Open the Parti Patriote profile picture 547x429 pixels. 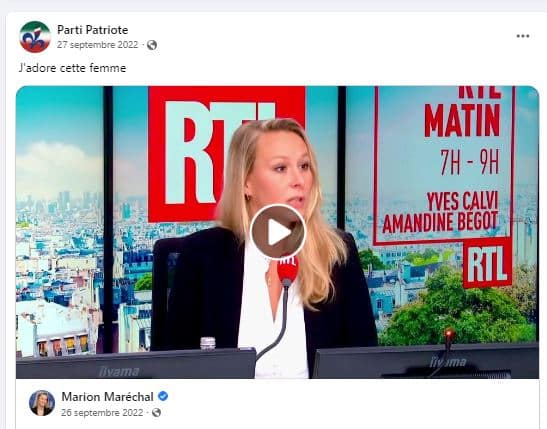tap(35, 37)
